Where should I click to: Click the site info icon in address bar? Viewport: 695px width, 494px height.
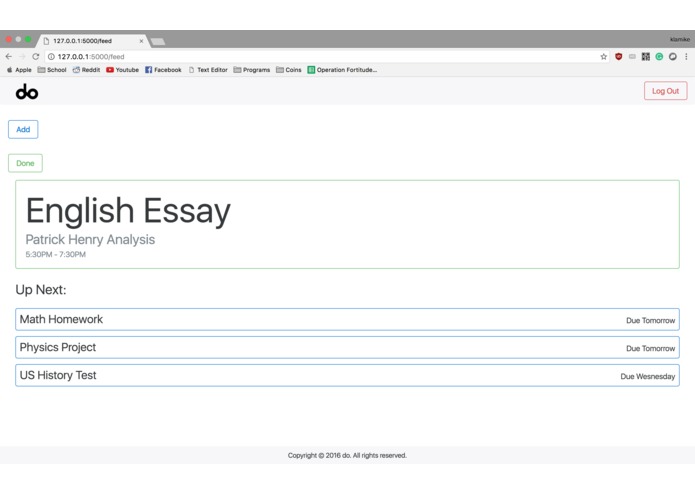pos(51,56)
